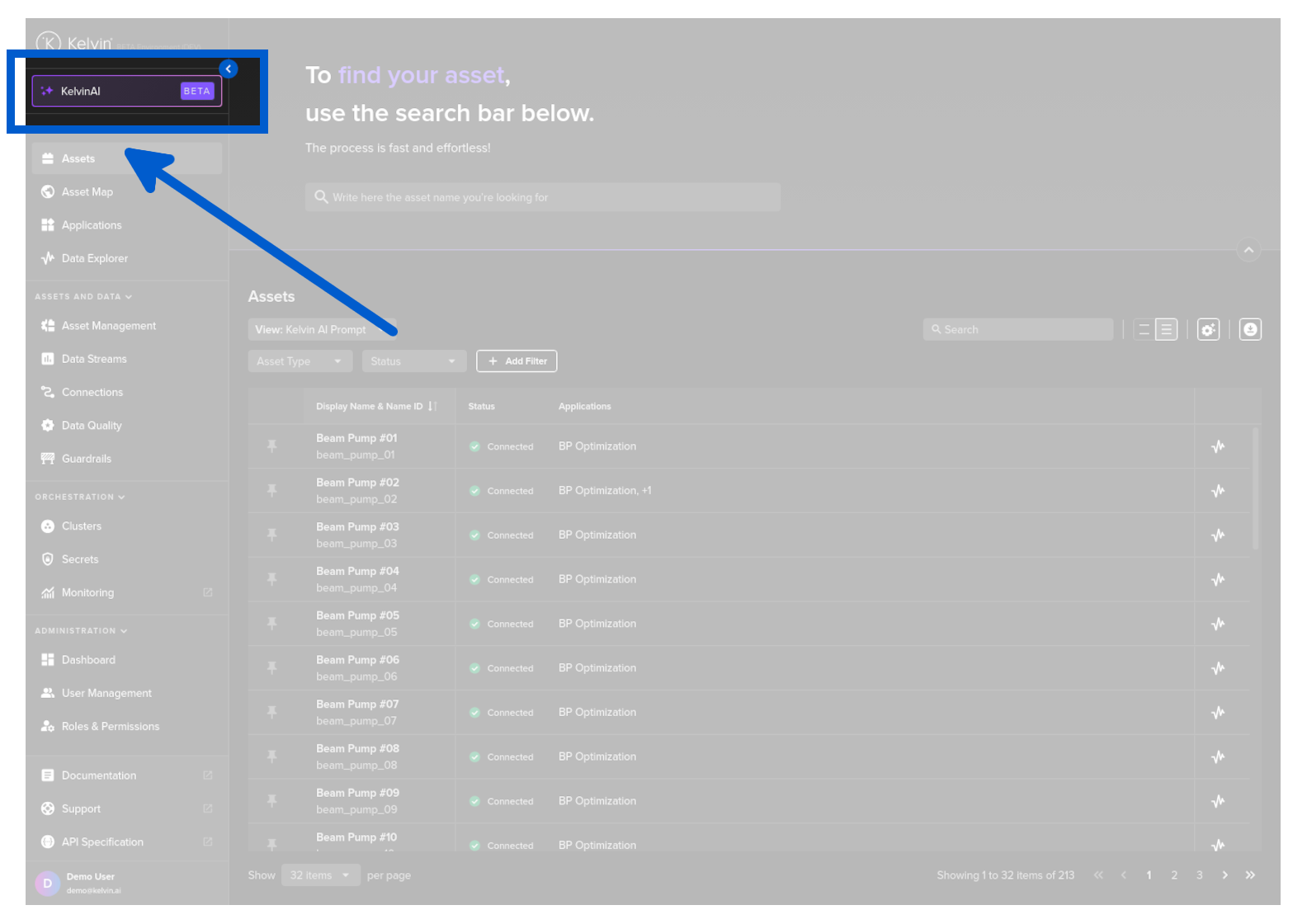The image size is (1307, 924).
Task: Expand the Asset Type filter dropdown
Action: click(300, 361)
